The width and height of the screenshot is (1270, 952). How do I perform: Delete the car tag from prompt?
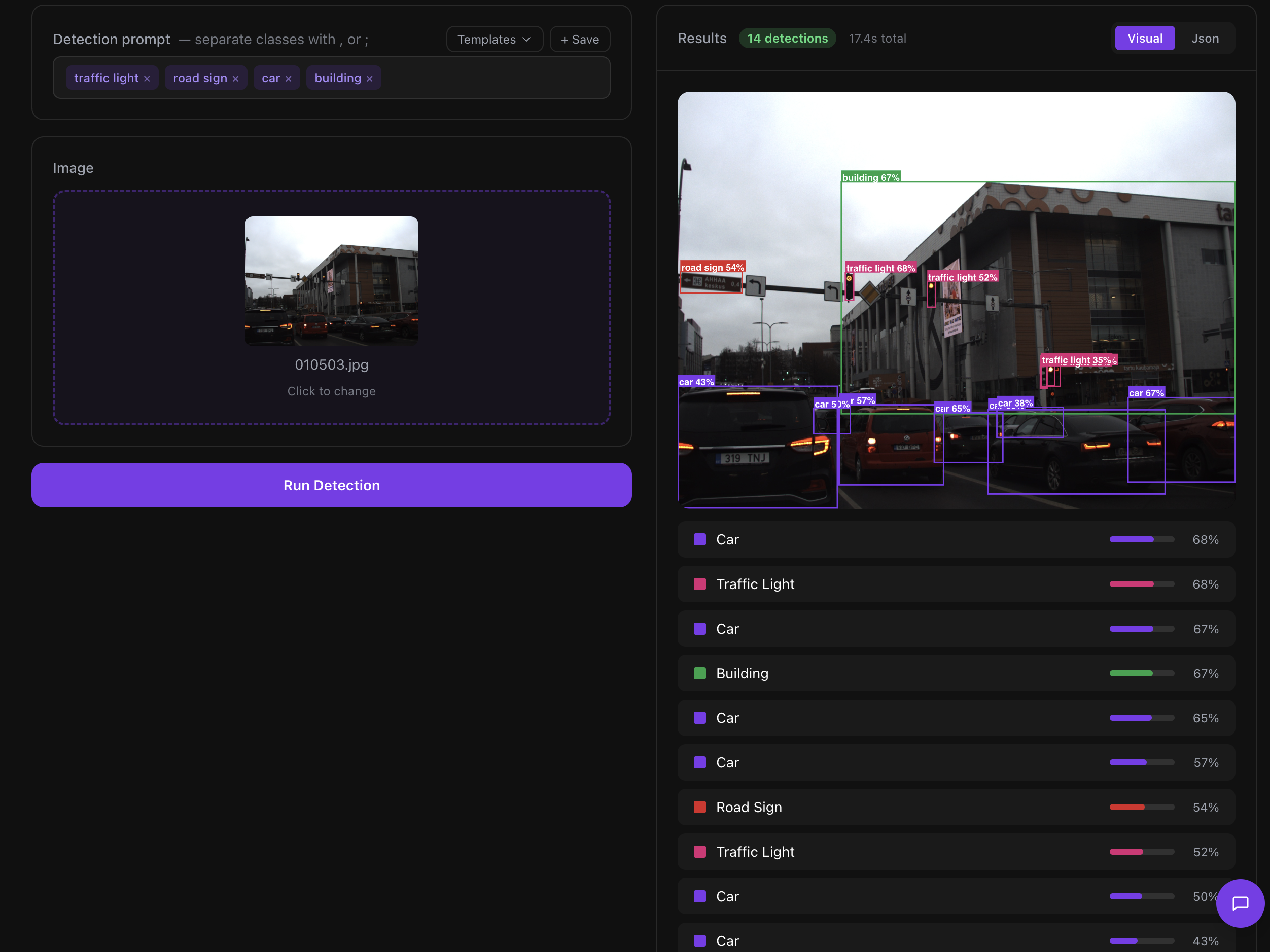[288, 79]
